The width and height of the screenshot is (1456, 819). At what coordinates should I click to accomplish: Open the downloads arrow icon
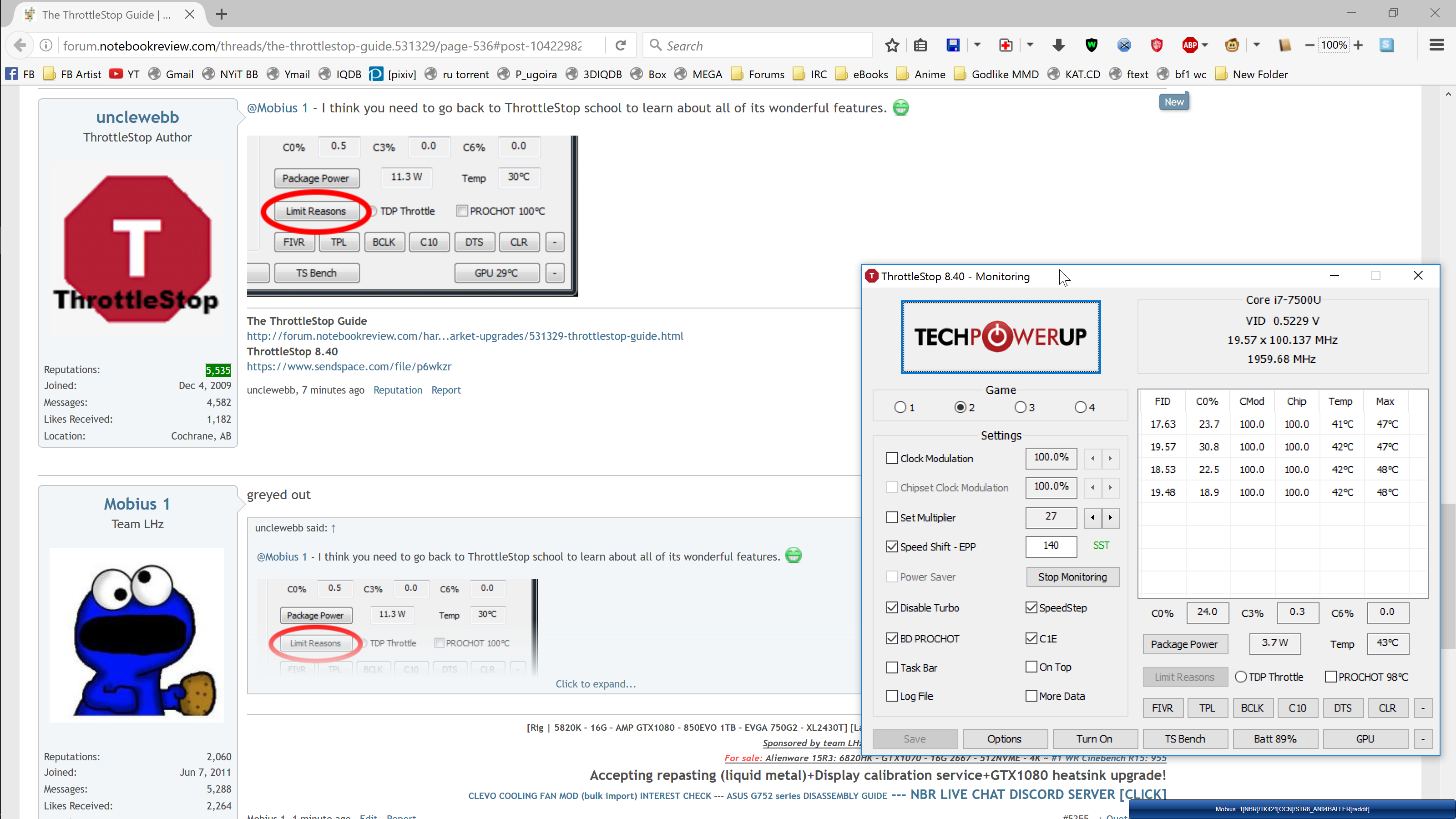point(1059,45)
